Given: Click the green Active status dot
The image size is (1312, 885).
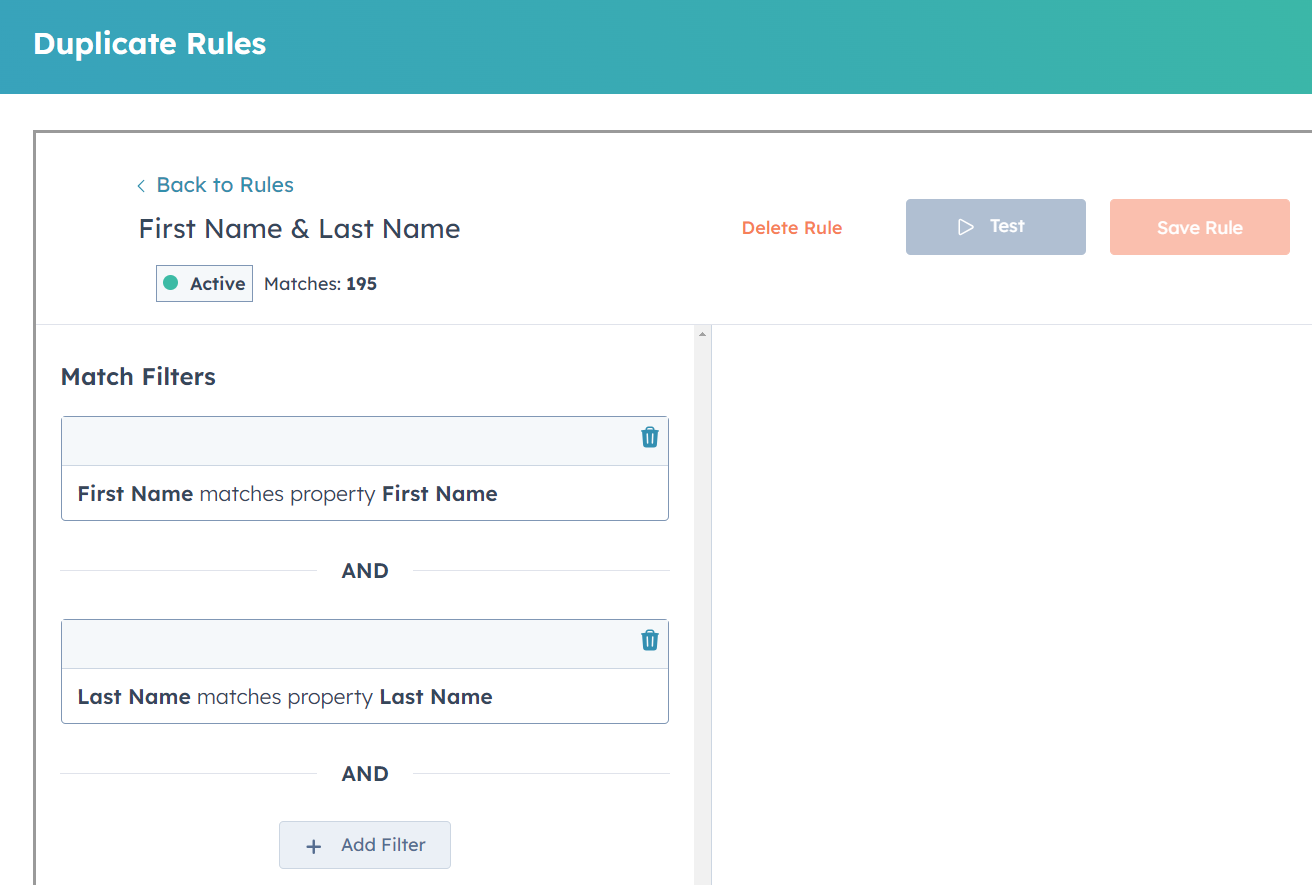Looking at the screenshot, I should (171, 283).
